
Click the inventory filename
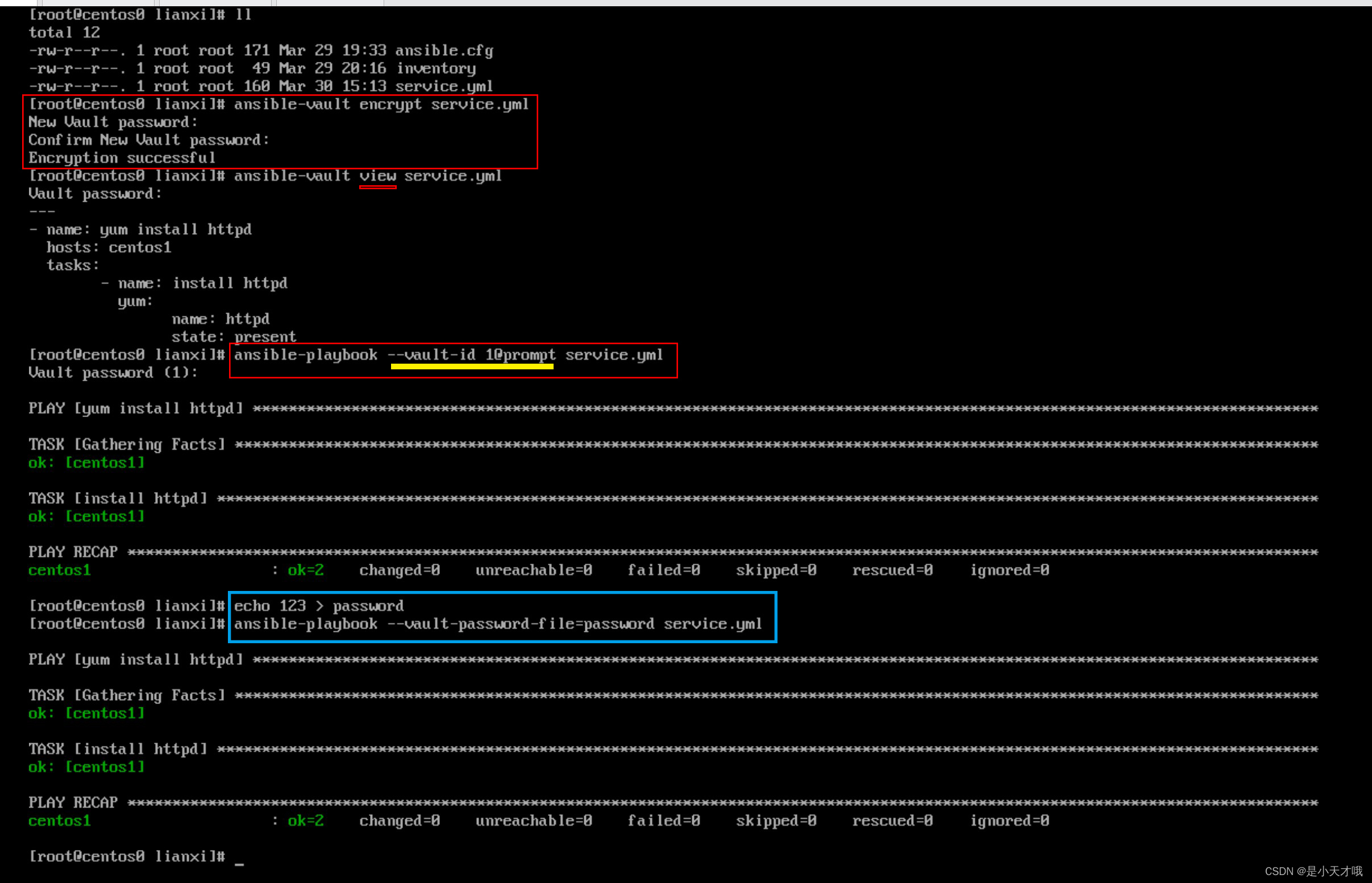pos(436,68)
